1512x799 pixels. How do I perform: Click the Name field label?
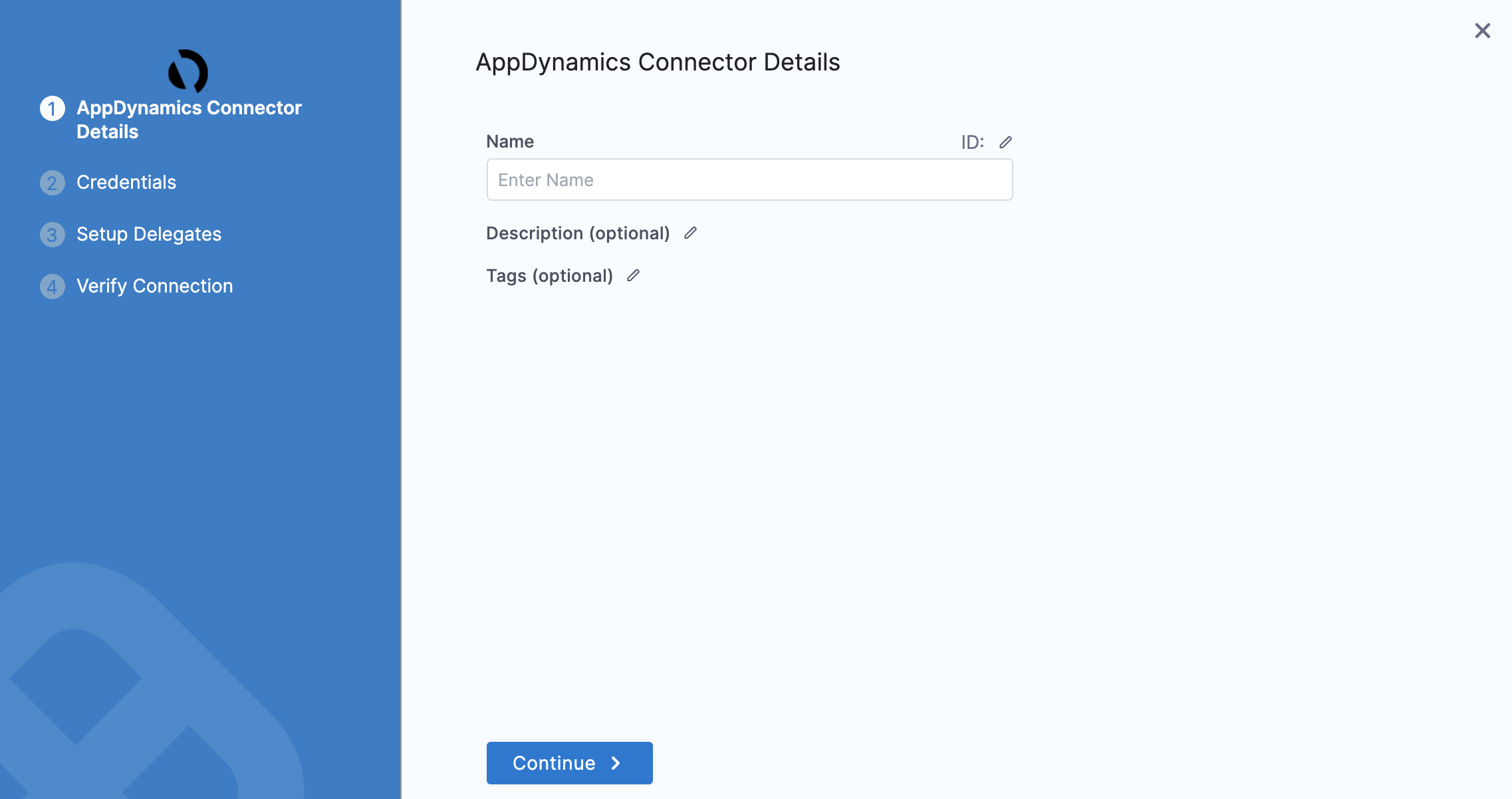510,142
